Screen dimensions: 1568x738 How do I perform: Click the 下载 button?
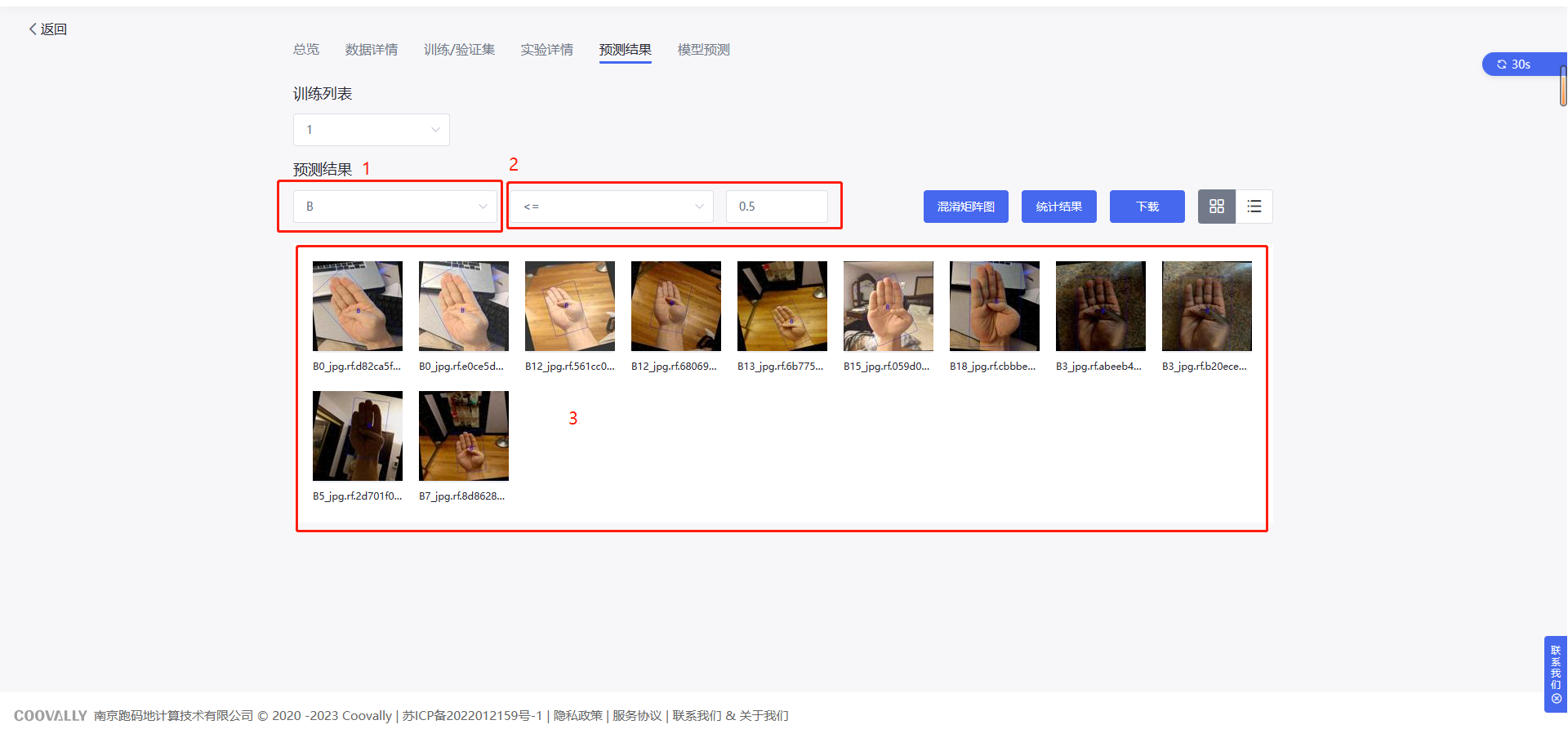pyautogui.click(x=1147, y=207)
